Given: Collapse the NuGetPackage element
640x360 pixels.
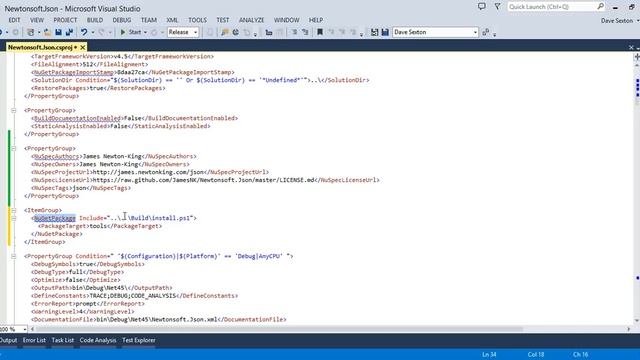Looking at the screenshot, I should click(13, 218).
